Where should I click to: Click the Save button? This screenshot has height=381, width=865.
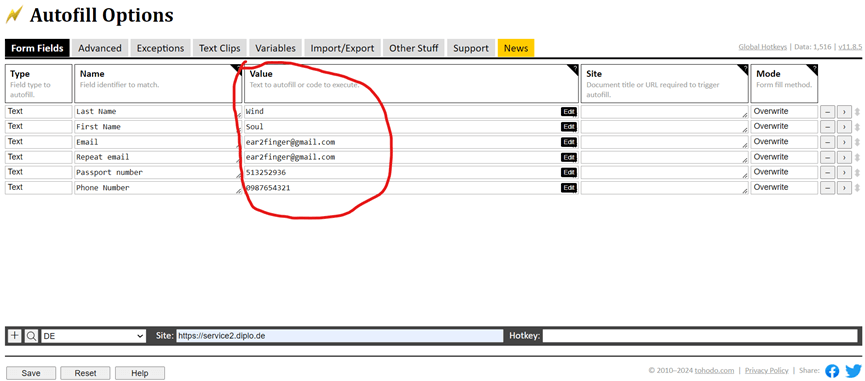[31, 373]
